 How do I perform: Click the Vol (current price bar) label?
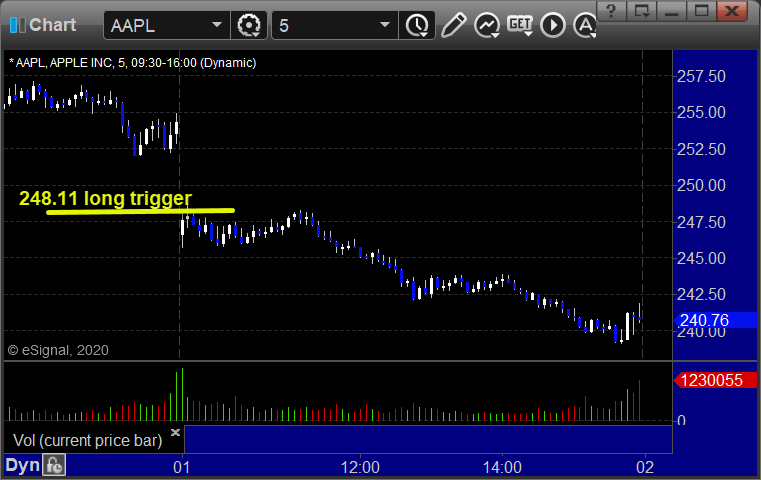coord(87,440)
